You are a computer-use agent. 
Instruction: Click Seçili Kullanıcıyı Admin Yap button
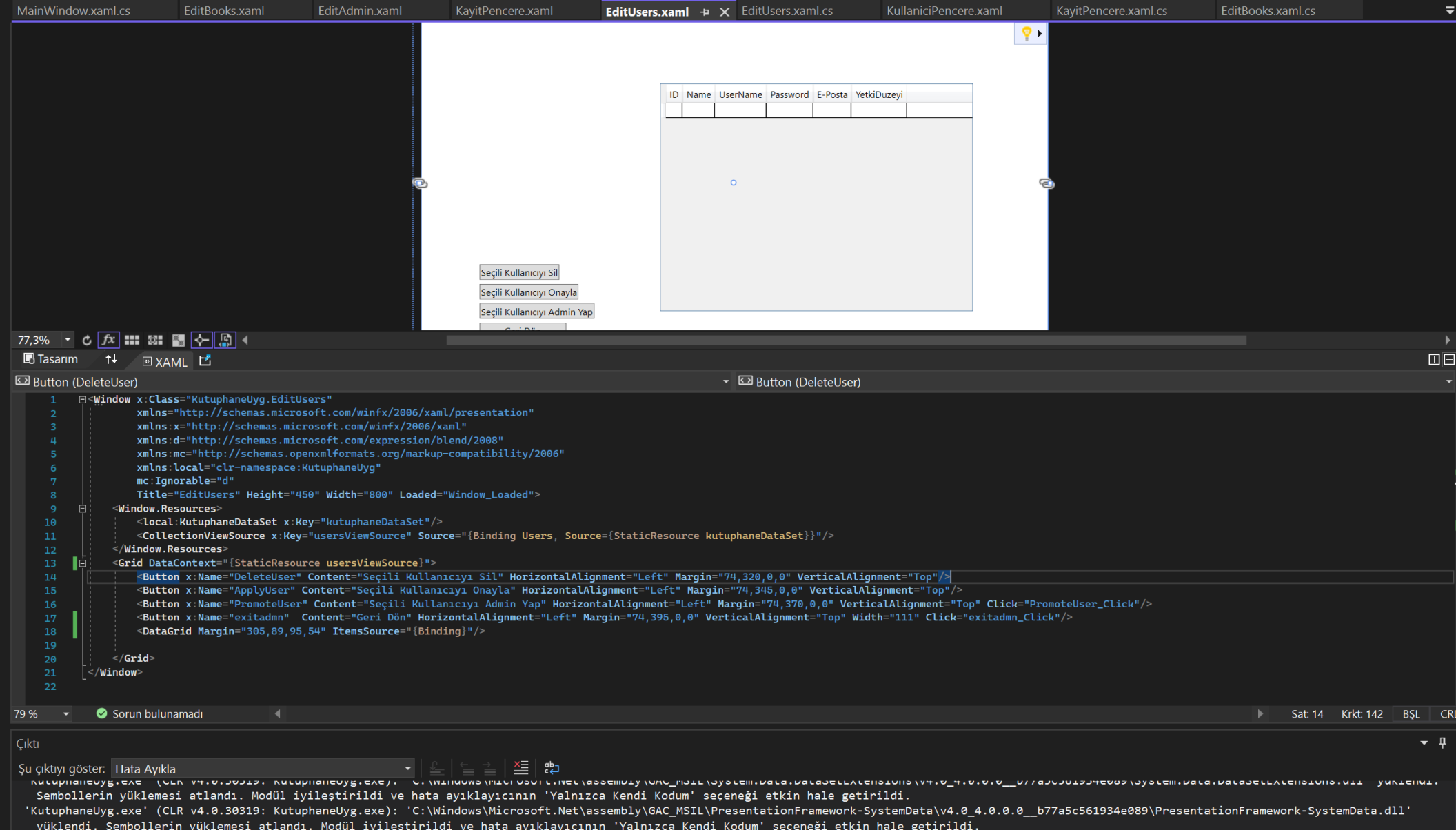point(536,312)
